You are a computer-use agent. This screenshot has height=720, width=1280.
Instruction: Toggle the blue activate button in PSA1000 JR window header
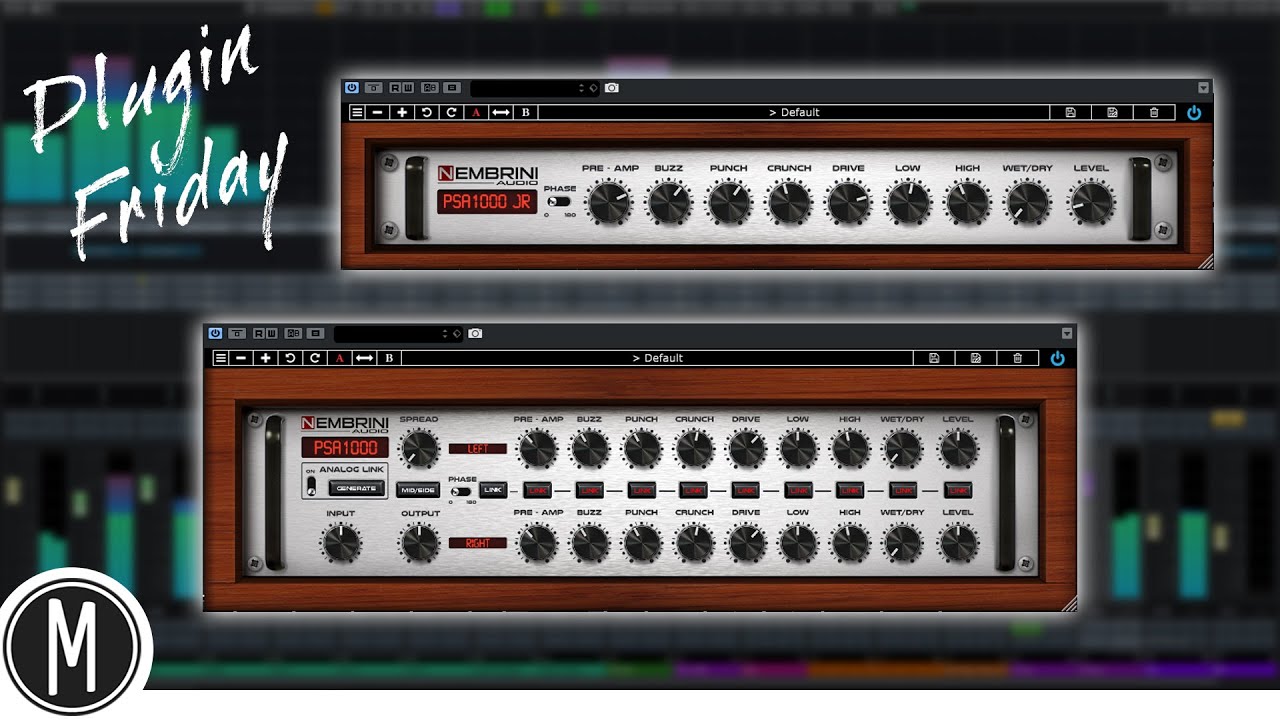(x=352, y=88)
